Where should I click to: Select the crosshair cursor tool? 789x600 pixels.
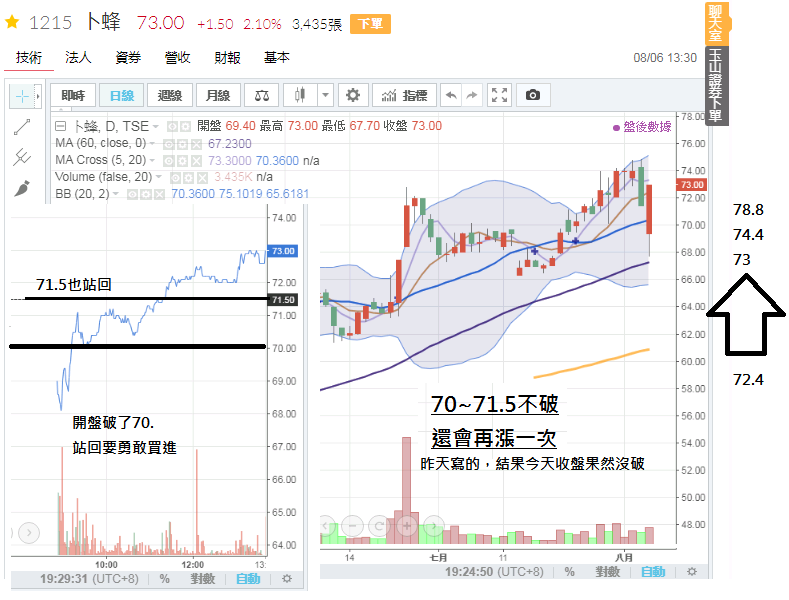pyautogui.click(x=22, y=96)
